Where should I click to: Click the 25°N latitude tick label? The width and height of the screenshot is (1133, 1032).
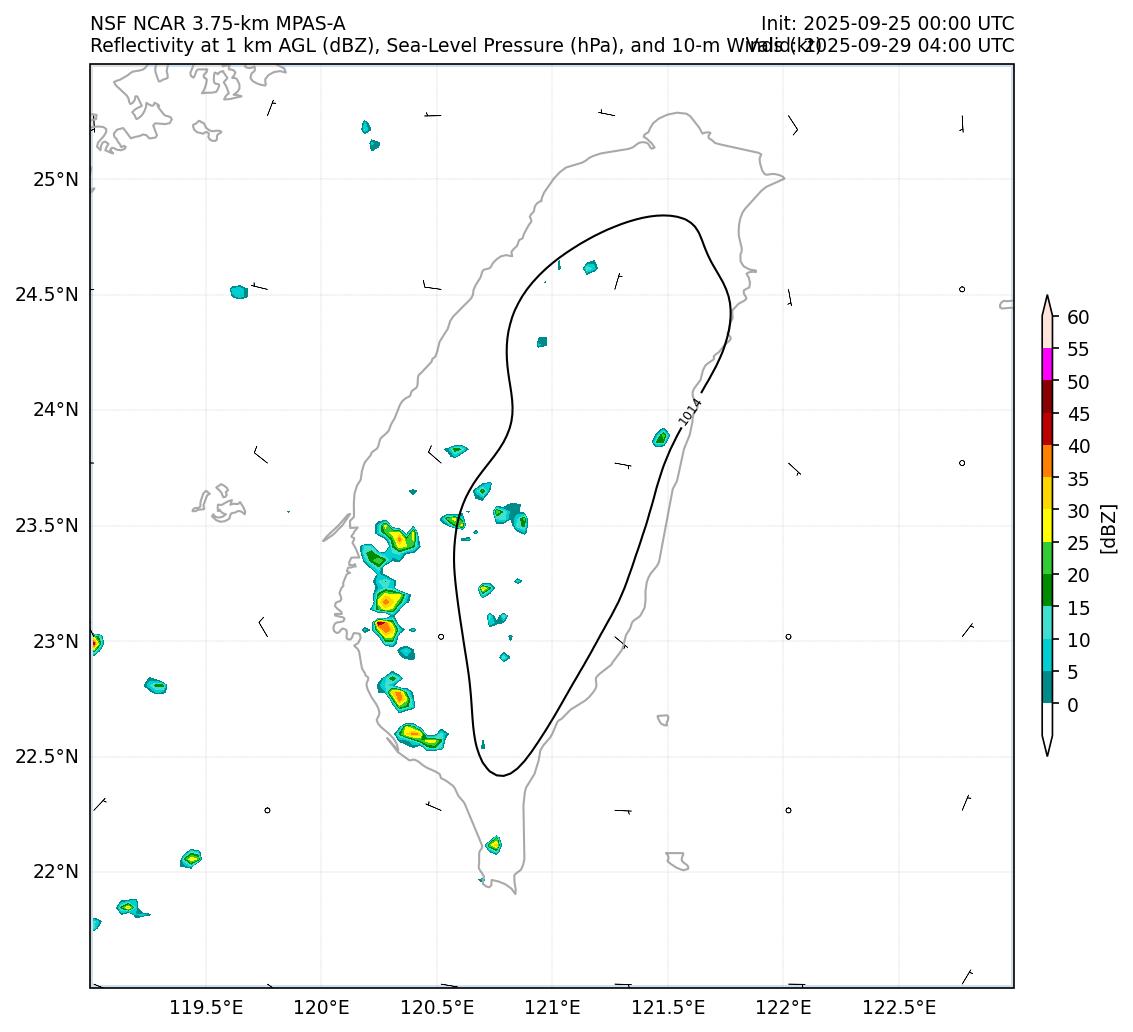(55, 180)
